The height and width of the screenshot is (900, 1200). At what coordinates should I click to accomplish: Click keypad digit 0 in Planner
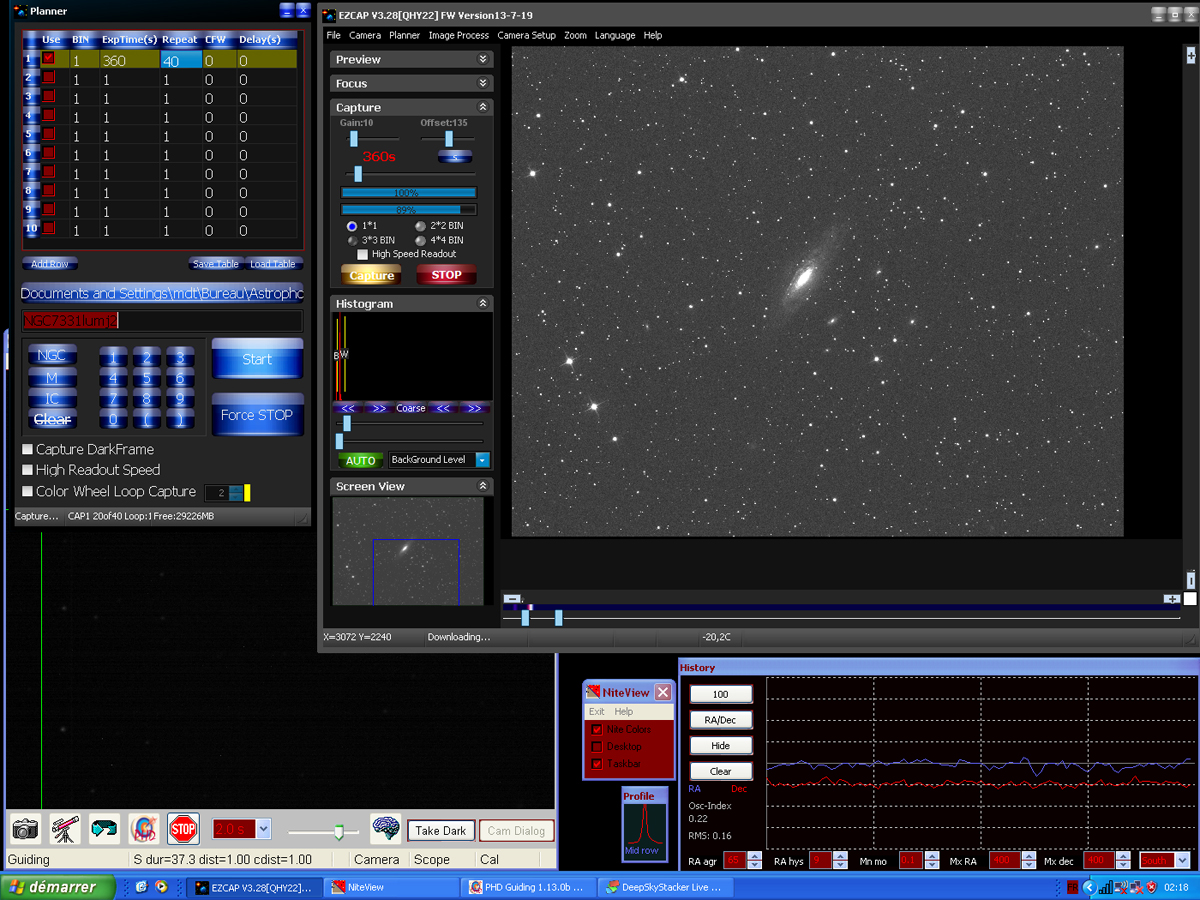pos(113,420)
